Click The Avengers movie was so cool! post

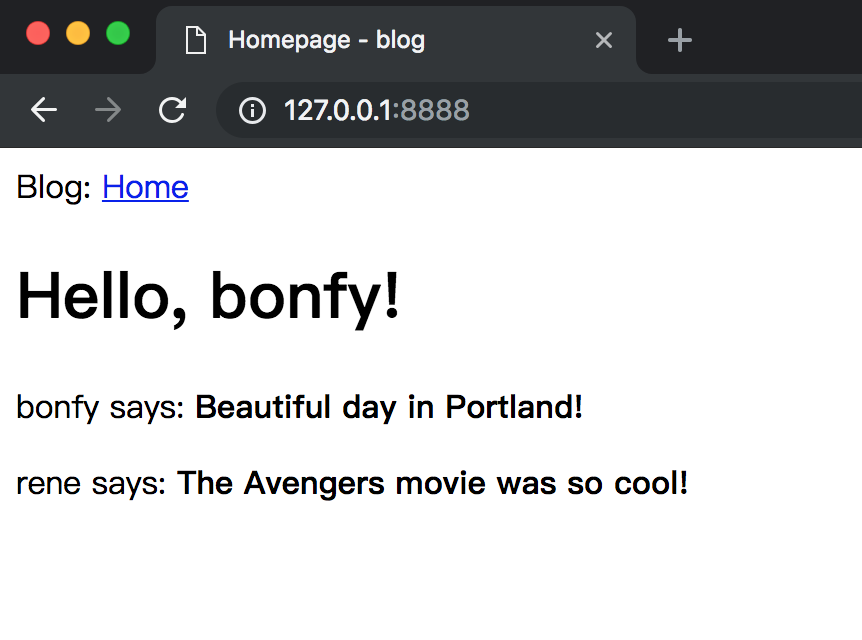pos(432,484)
